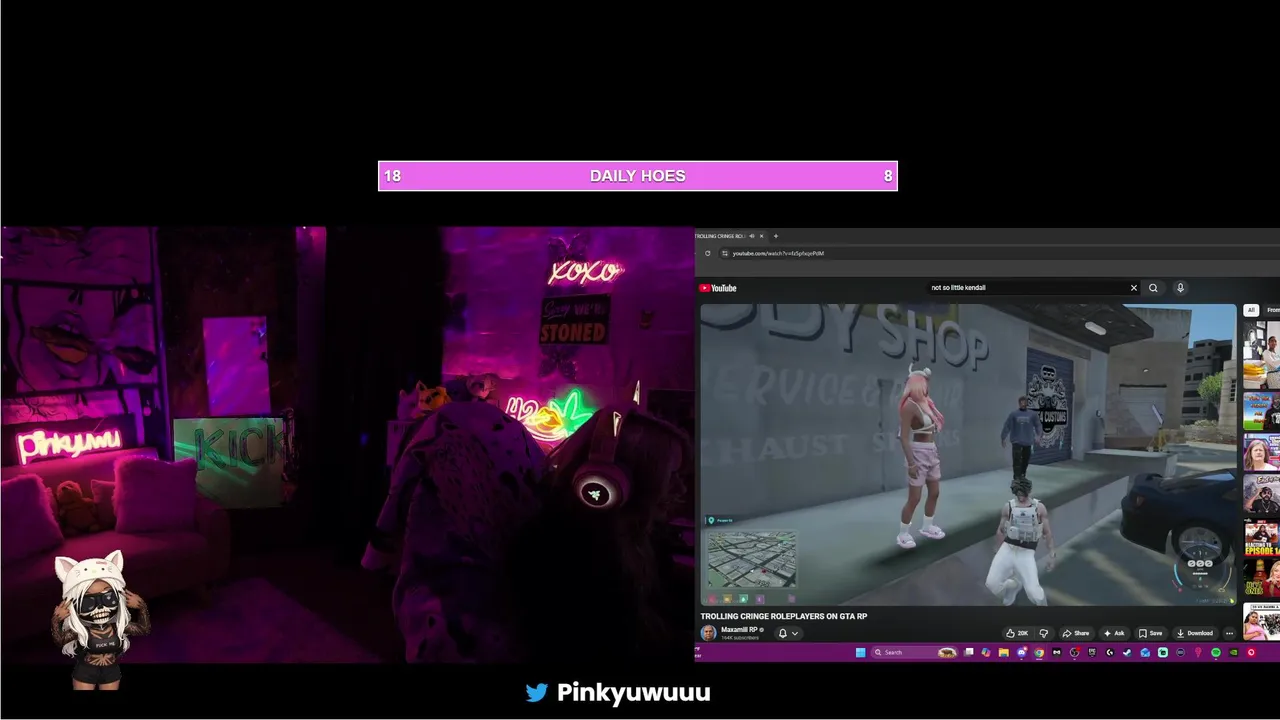Click the video title Trolling Cringe Roleplayers
The height and width of the screenshot is (720, 1280).
pyautogui.click(x=783, y=616)
